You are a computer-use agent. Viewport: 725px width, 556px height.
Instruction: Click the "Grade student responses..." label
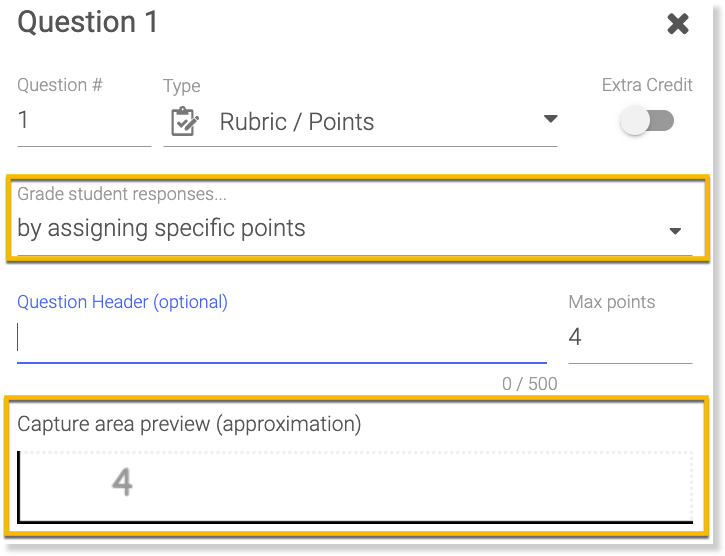click(x=122, y=194)
